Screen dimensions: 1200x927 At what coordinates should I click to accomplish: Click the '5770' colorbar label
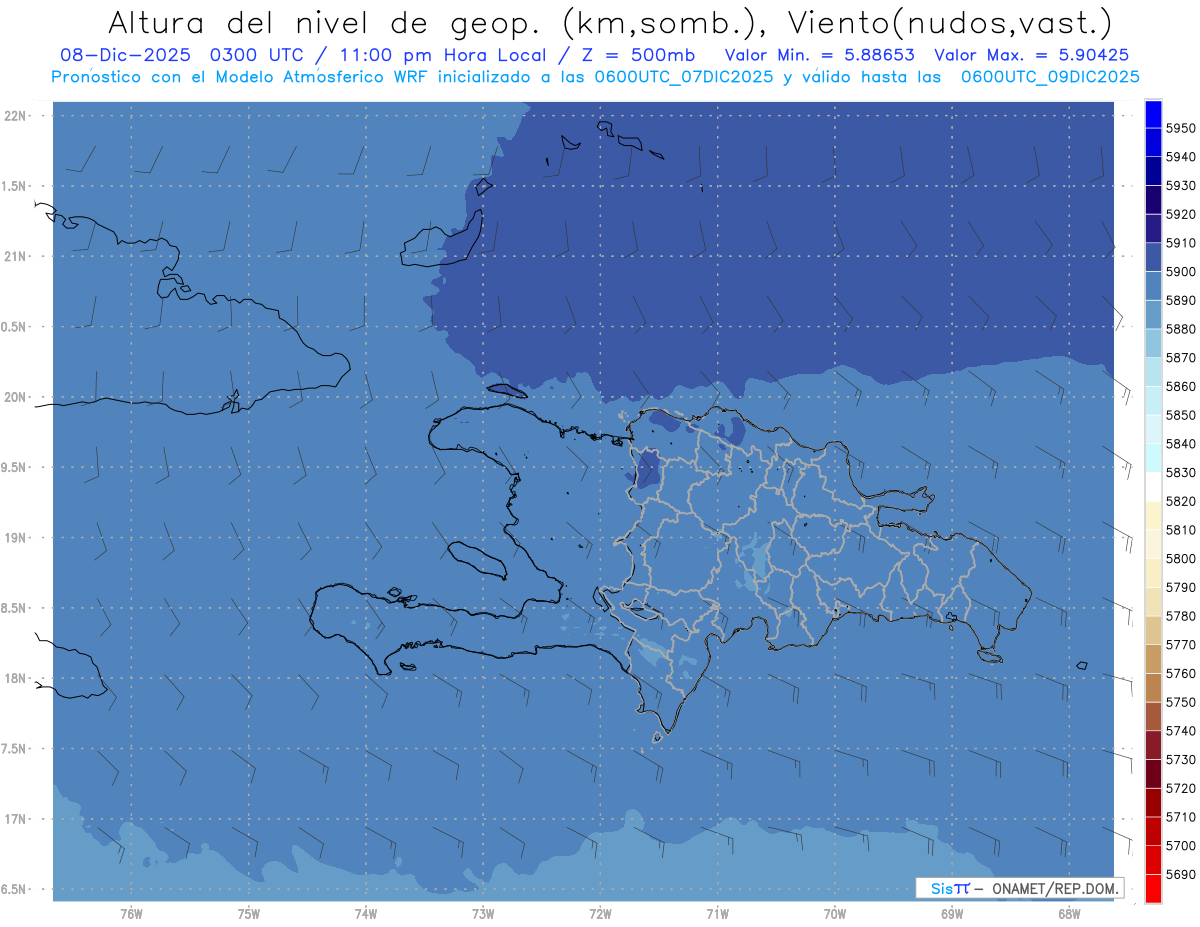coord(1181,644)
